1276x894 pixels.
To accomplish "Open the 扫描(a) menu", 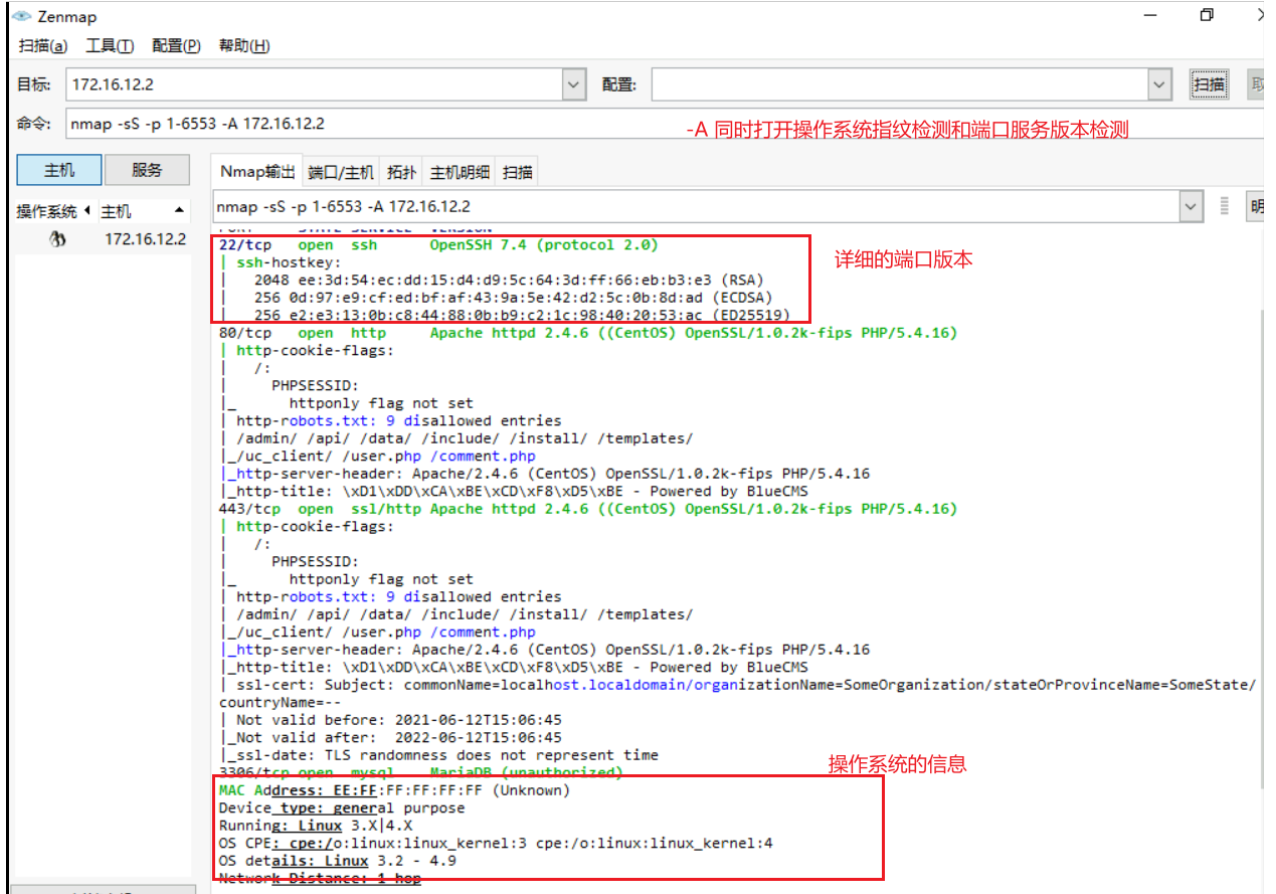I will (x=43, y=46).
